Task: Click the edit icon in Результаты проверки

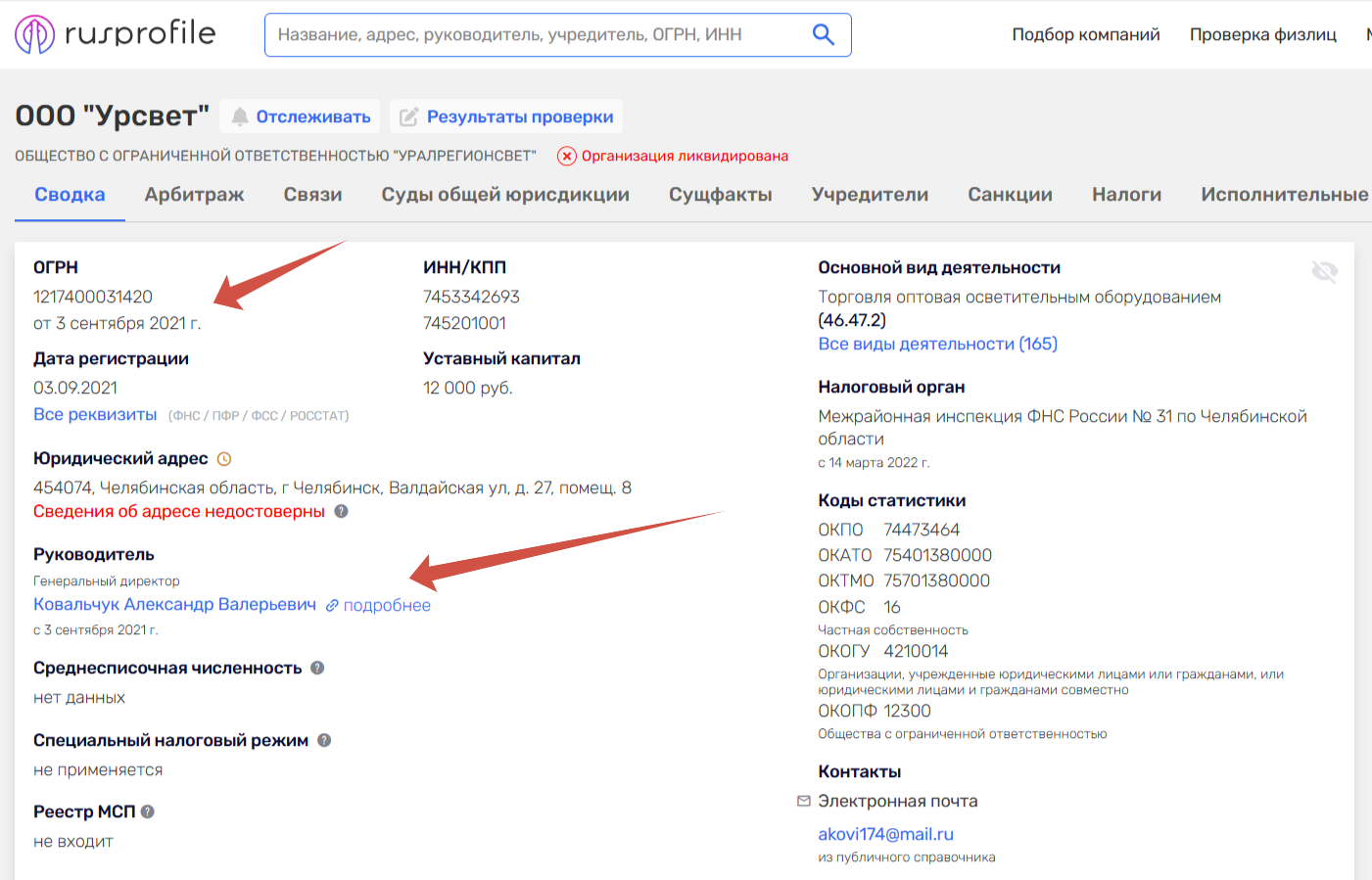Action: click(x=408, y=117)
